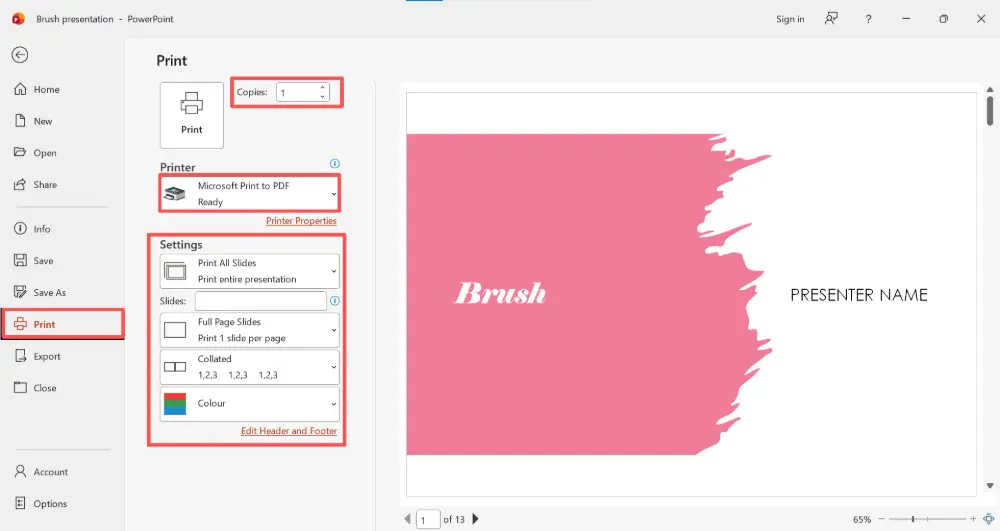Click into the Copies number field
The image size is (1000, 531).
(297, 92)
